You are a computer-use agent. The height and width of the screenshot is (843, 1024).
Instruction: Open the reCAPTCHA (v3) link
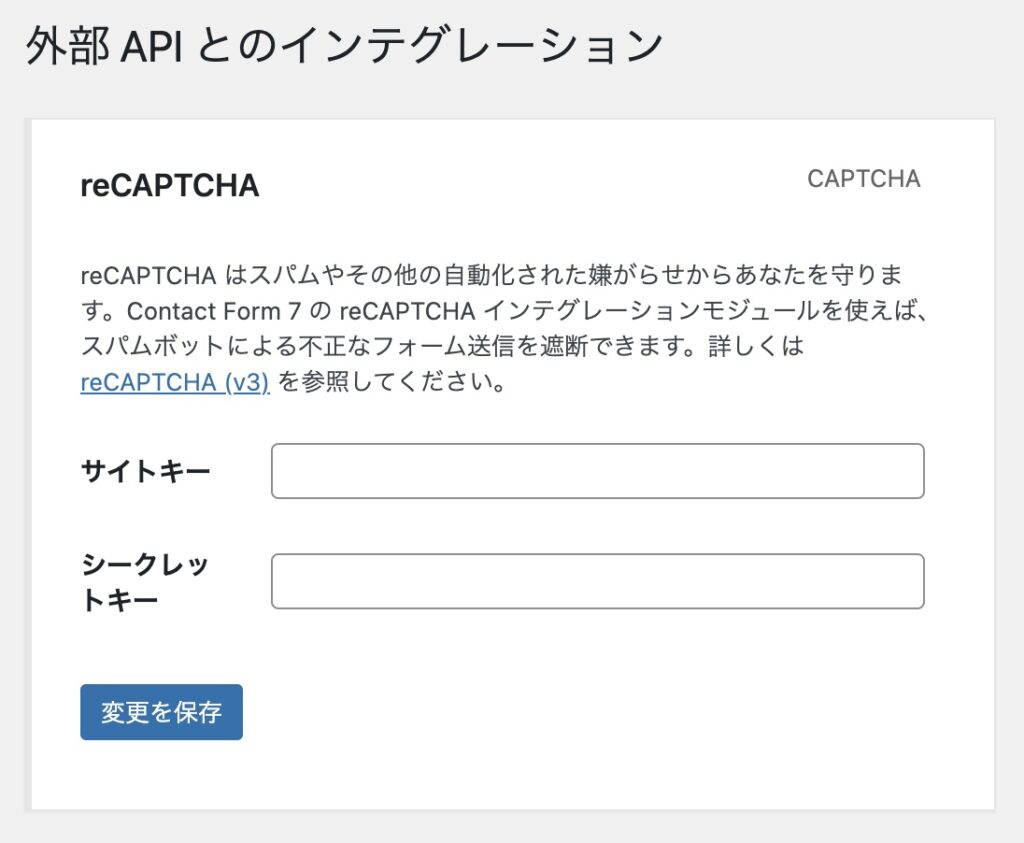click(175, 383)
